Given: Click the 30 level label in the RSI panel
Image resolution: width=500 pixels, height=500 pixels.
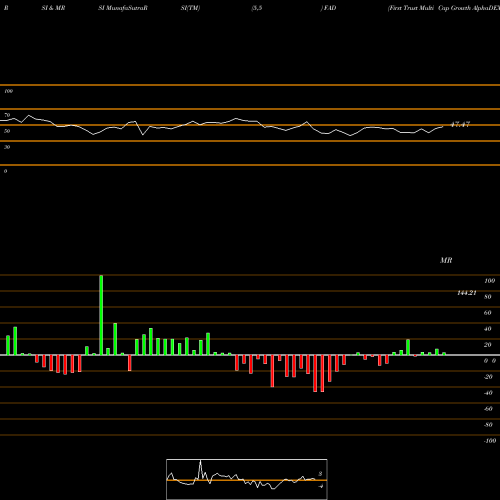Looking at the screenshot, I should pyautogui.click(x=7, y=147).
